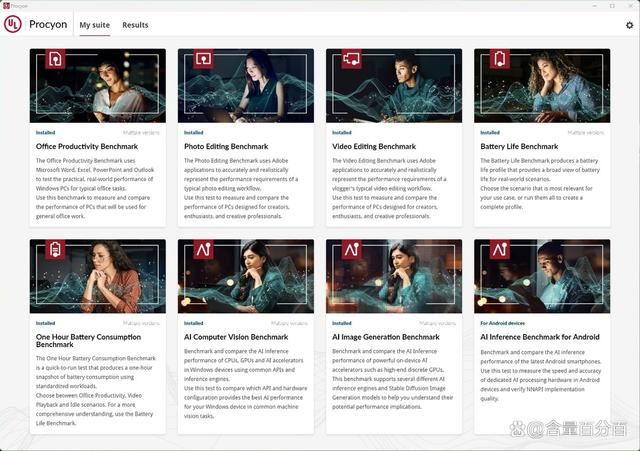Open the Video Editing Benchmark title
Screen dimensions: 640x451
pos(370,147)
